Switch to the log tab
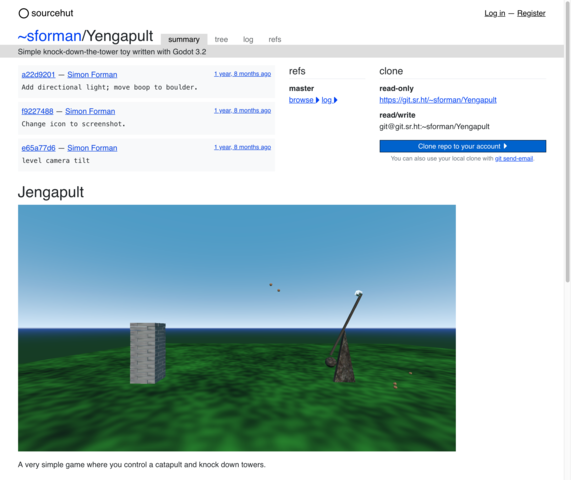 click(248, 39)
